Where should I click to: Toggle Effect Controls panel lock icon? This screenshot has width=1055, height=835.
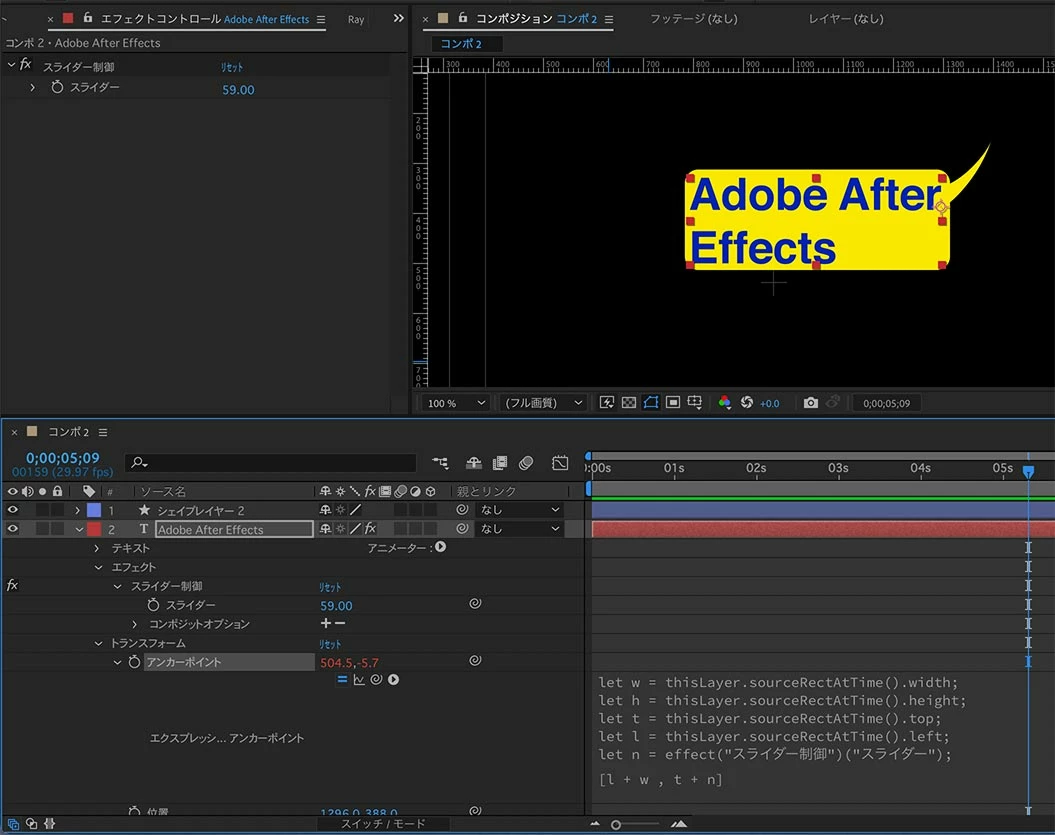tap(87, 18)
